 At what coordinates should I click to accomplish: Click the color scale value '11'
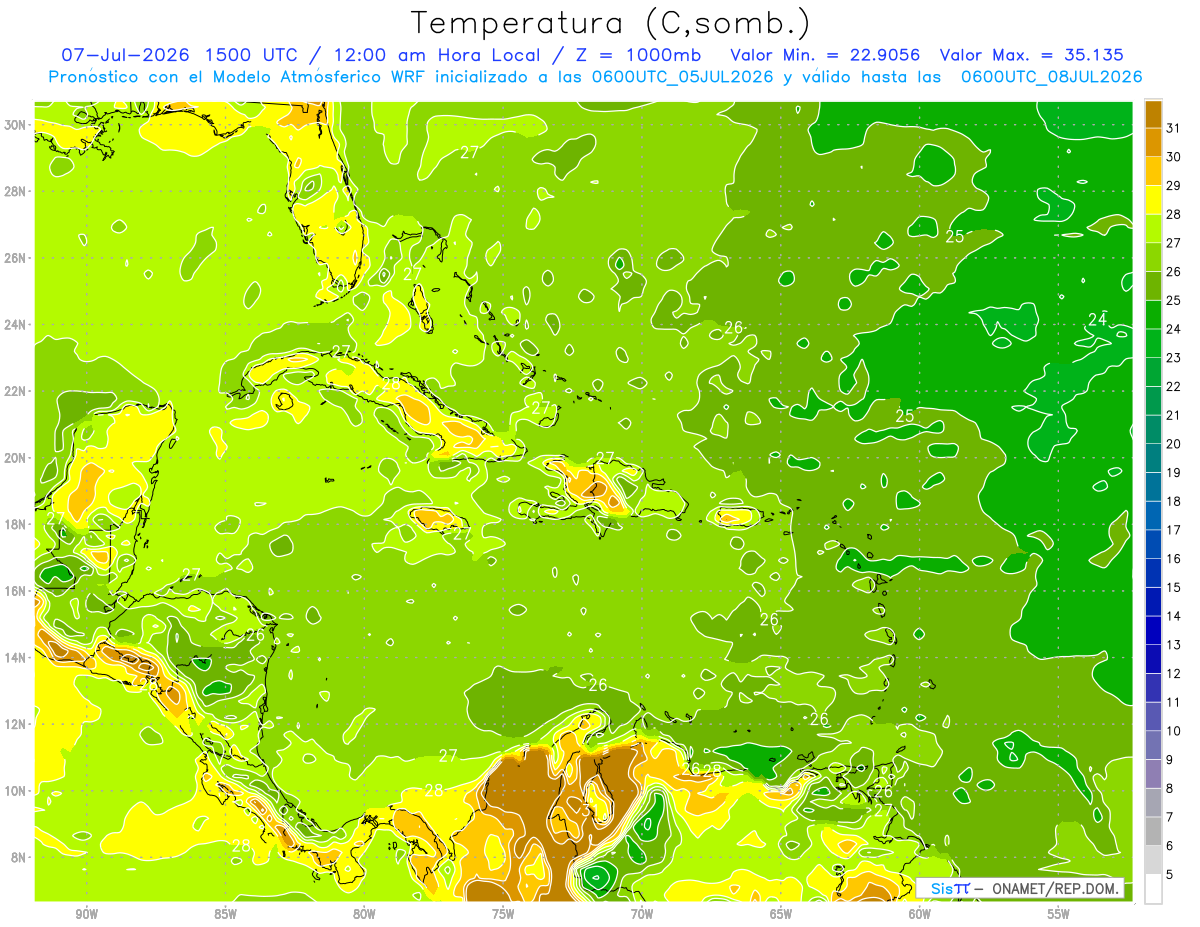tap(1174, 703)
